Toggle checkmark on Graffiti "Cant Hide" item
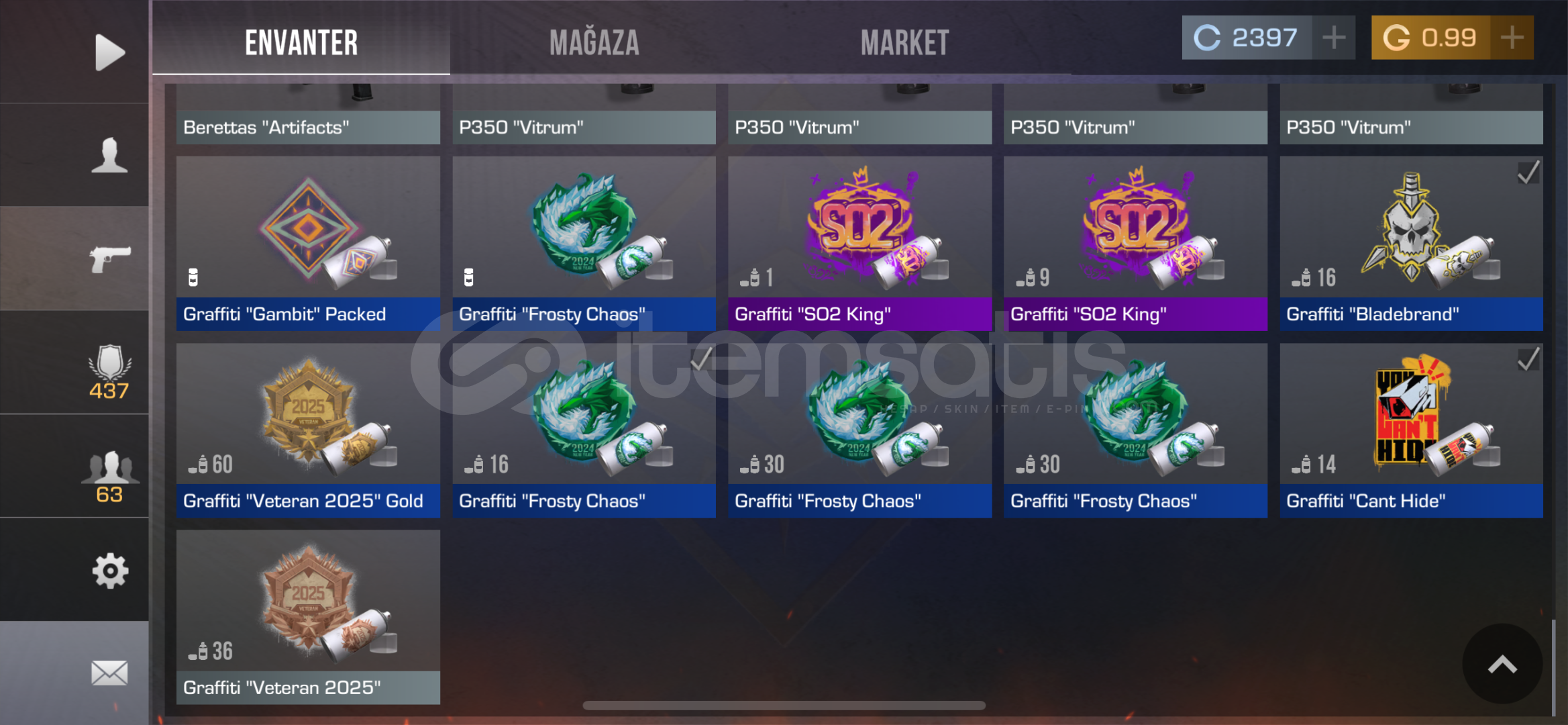 [1528, 359]
